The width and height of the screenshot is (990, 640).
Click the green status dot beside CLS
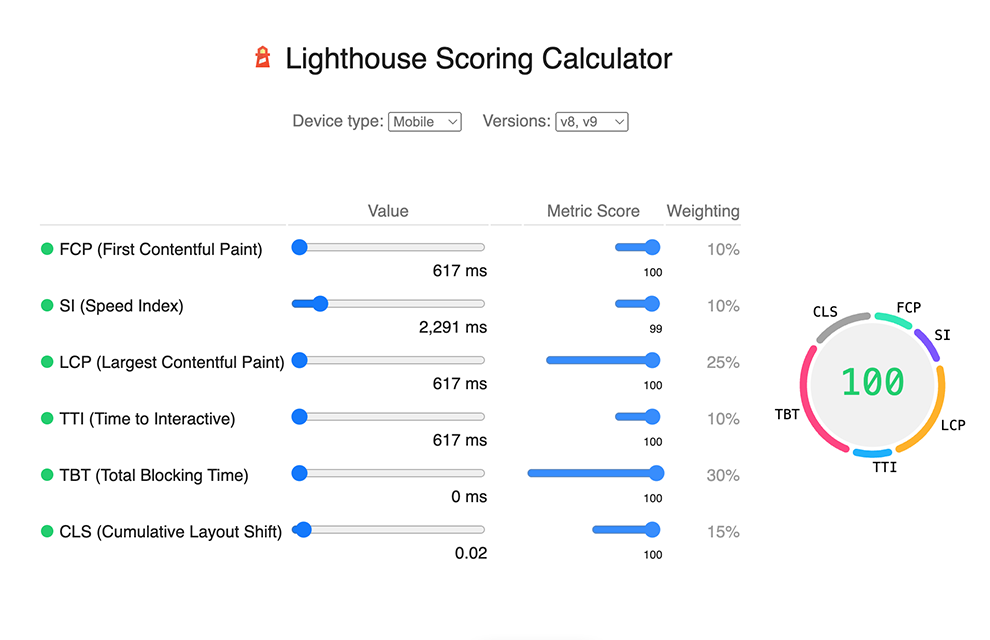(47, 531)
